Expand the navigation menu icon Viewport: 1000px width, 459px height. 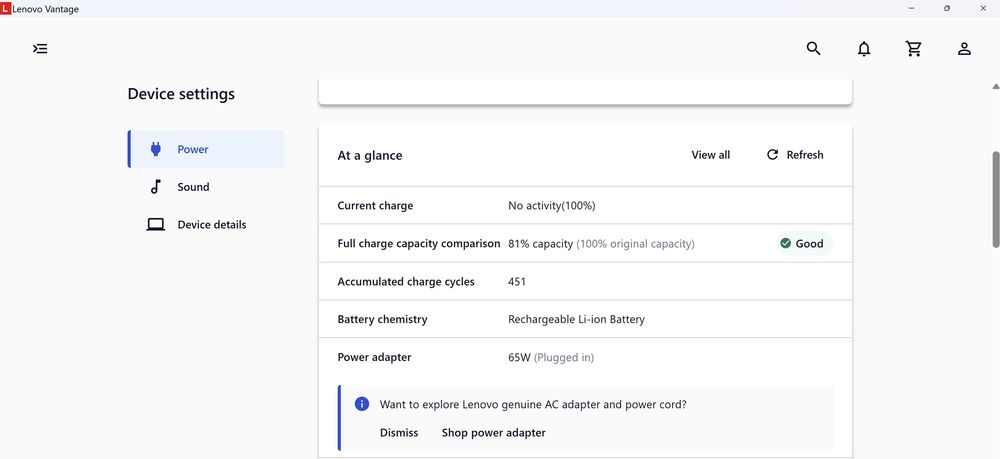click(40, 48)
